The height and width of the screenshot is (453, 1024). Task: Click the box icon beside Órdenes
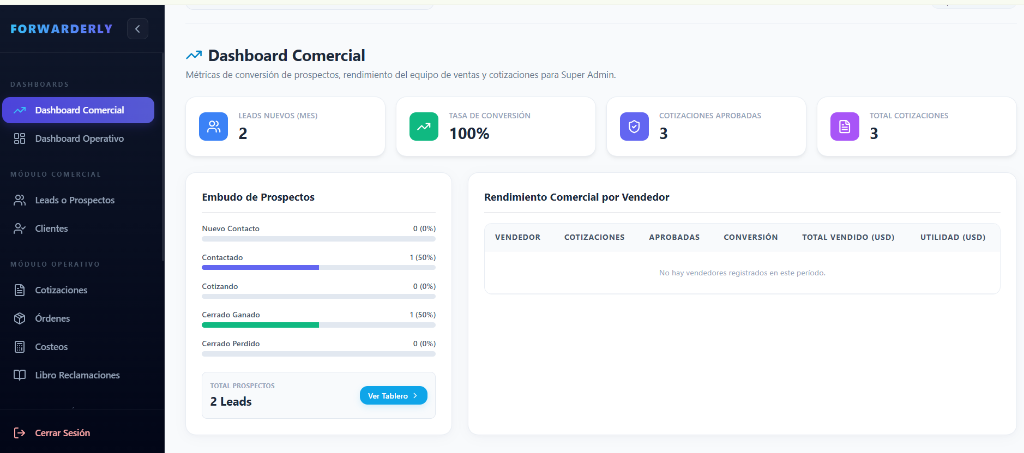click(20, 319)
